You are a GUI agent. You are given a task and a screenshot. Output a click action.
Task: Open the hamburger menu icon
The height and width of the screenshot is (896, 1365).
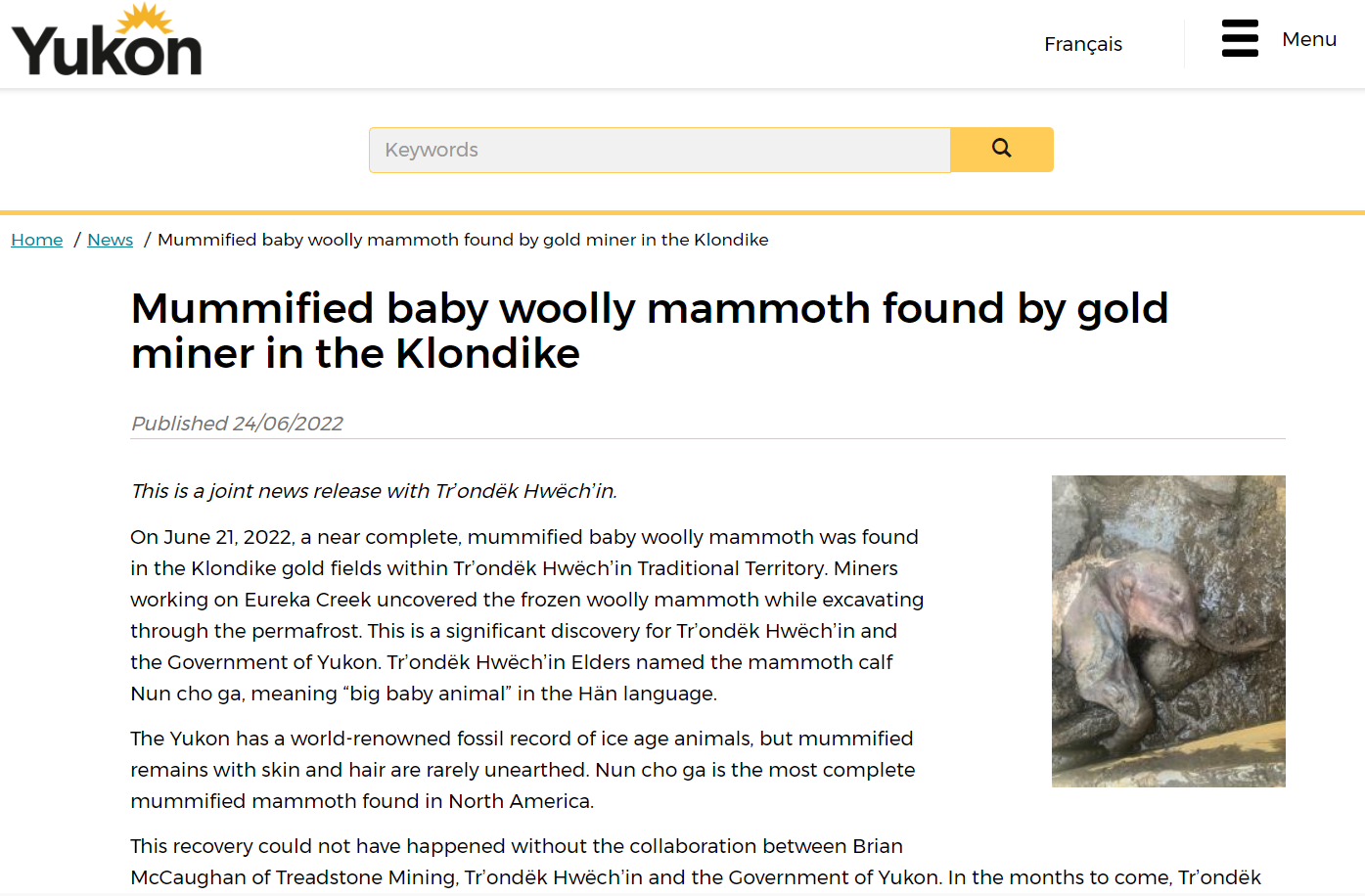(x=1240, y=38)
